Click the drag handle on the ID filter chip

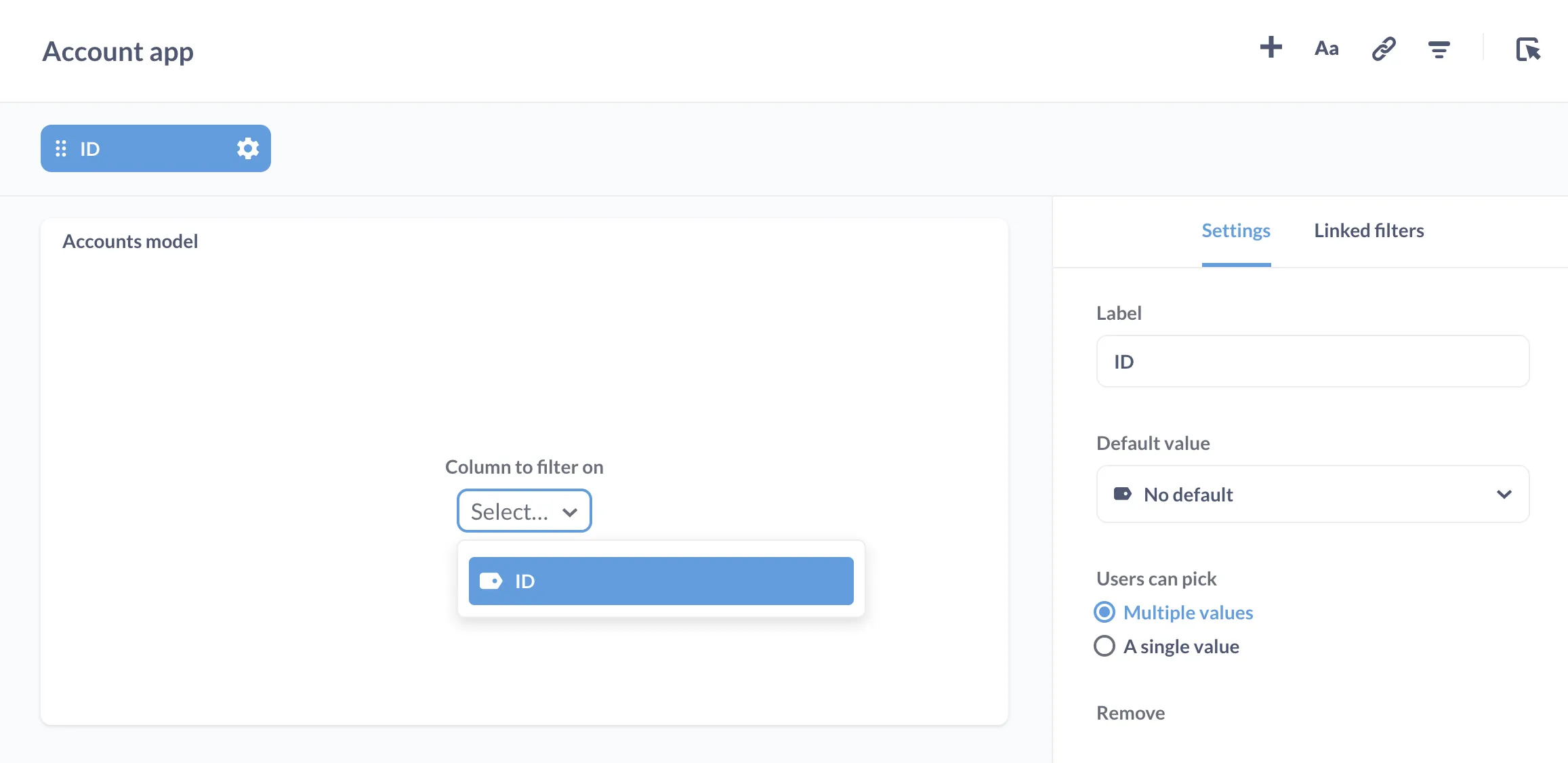click(x=60, y=148)
